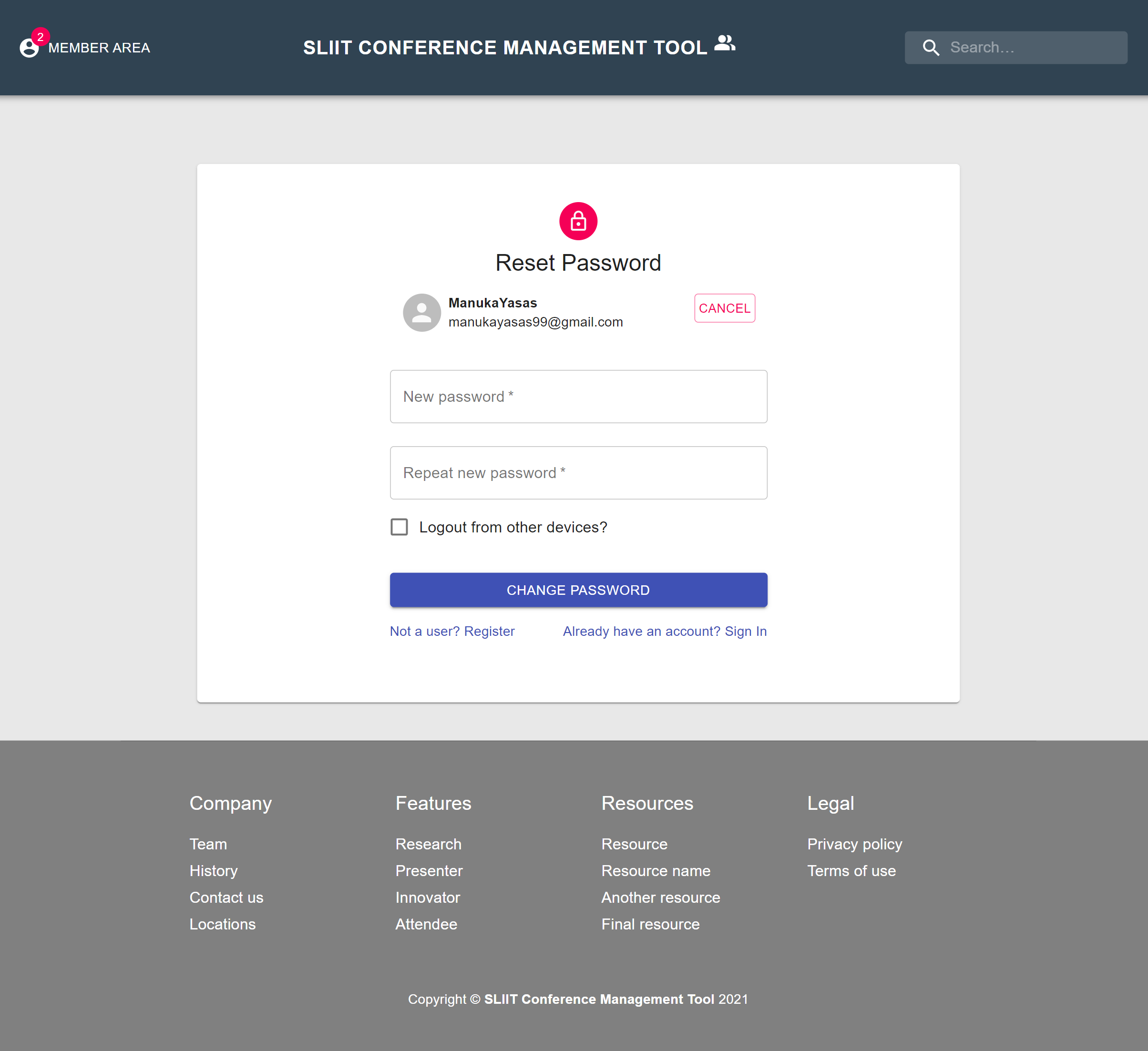This screenshot has height=1051, width=1148.
Task: Open the Final resource link
Action: tap(650, 924)
